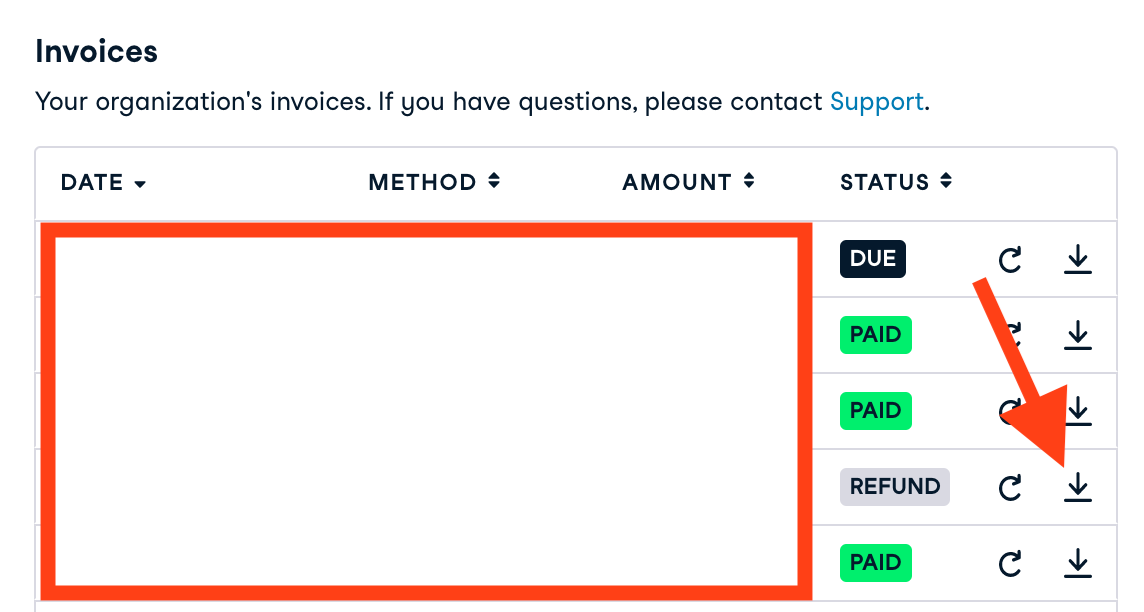Download the first PAID invoice
This screenshot has width=1144, height=612.
1077,335
